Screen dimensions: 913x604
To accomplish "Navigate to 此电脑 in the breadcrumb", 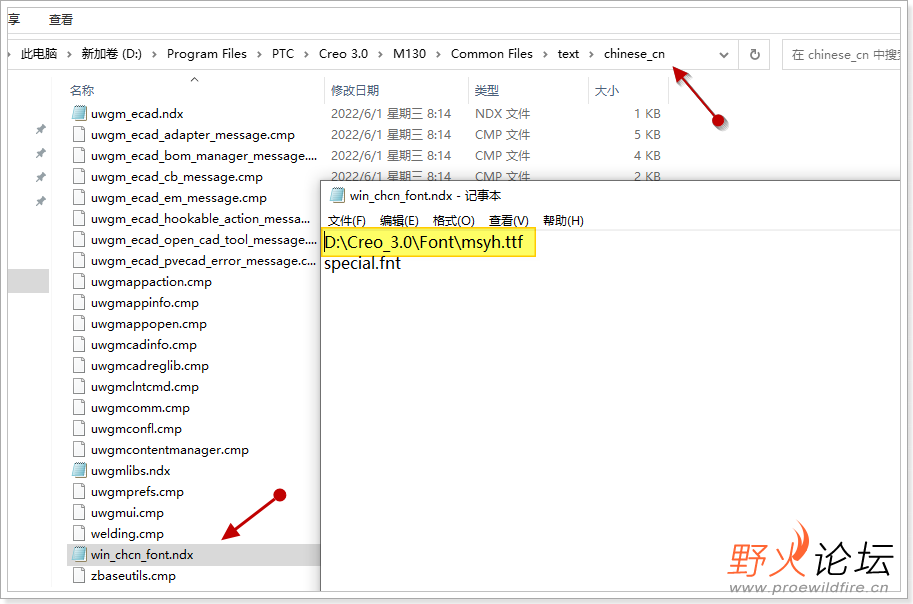I will [x=38, y=54].
